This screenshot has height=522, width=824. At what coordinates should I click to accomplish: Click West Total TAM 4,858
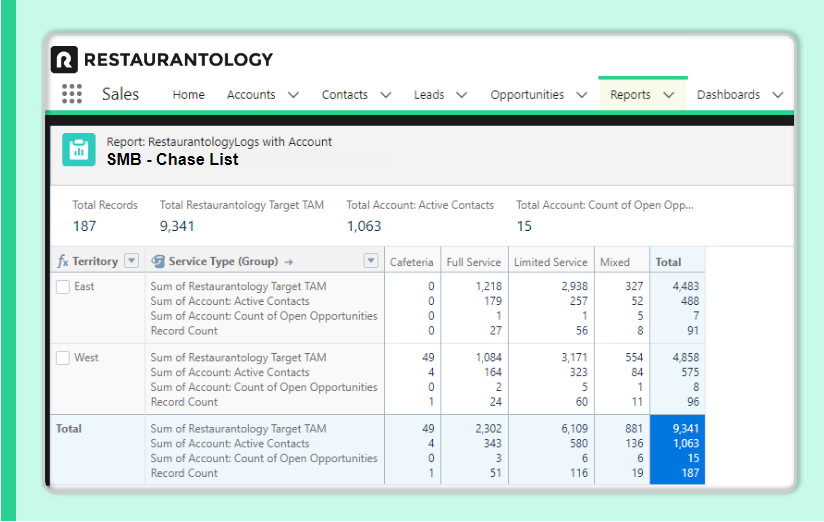(x=686, y=357)
